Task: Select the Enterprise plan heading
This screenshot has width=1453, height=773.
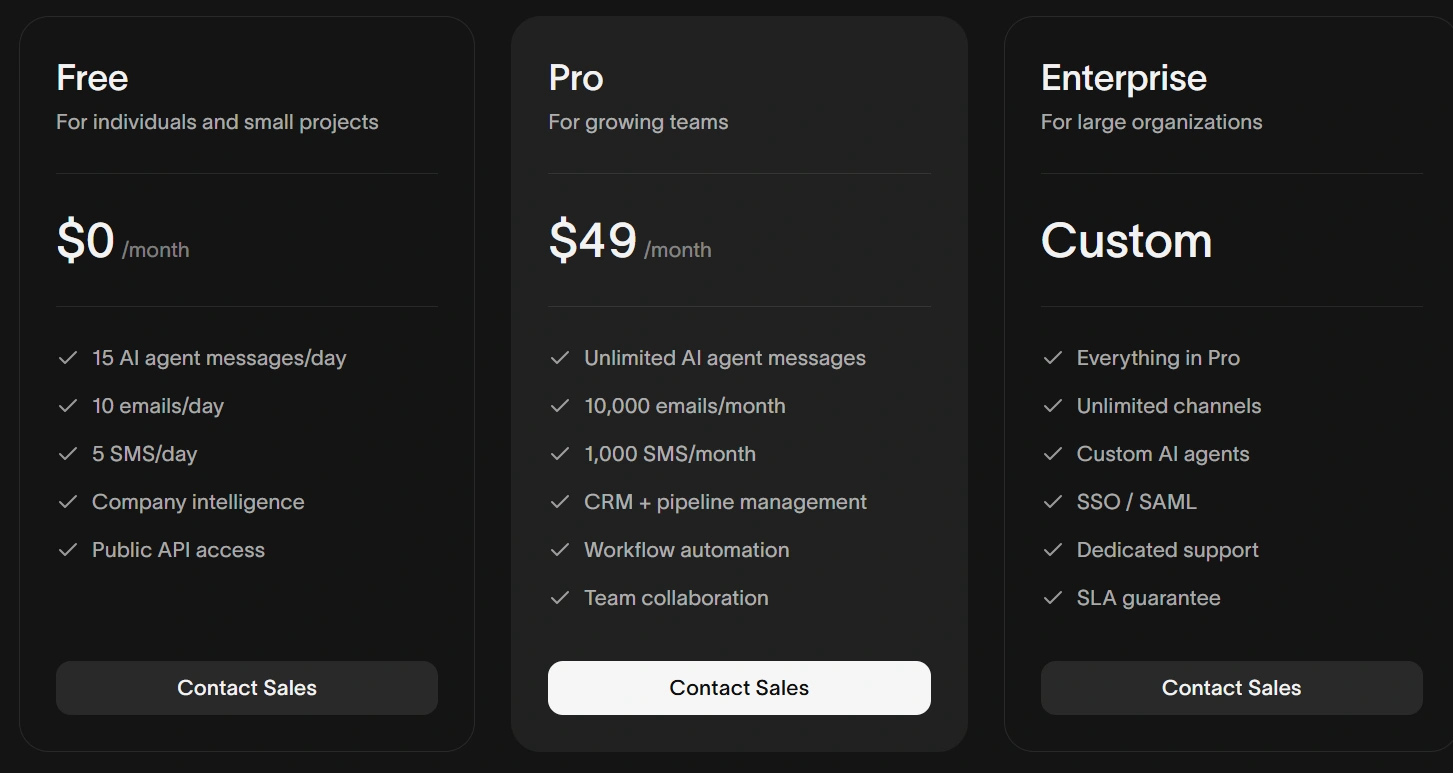Action: pyautogui.click(x=1123, y=78)
